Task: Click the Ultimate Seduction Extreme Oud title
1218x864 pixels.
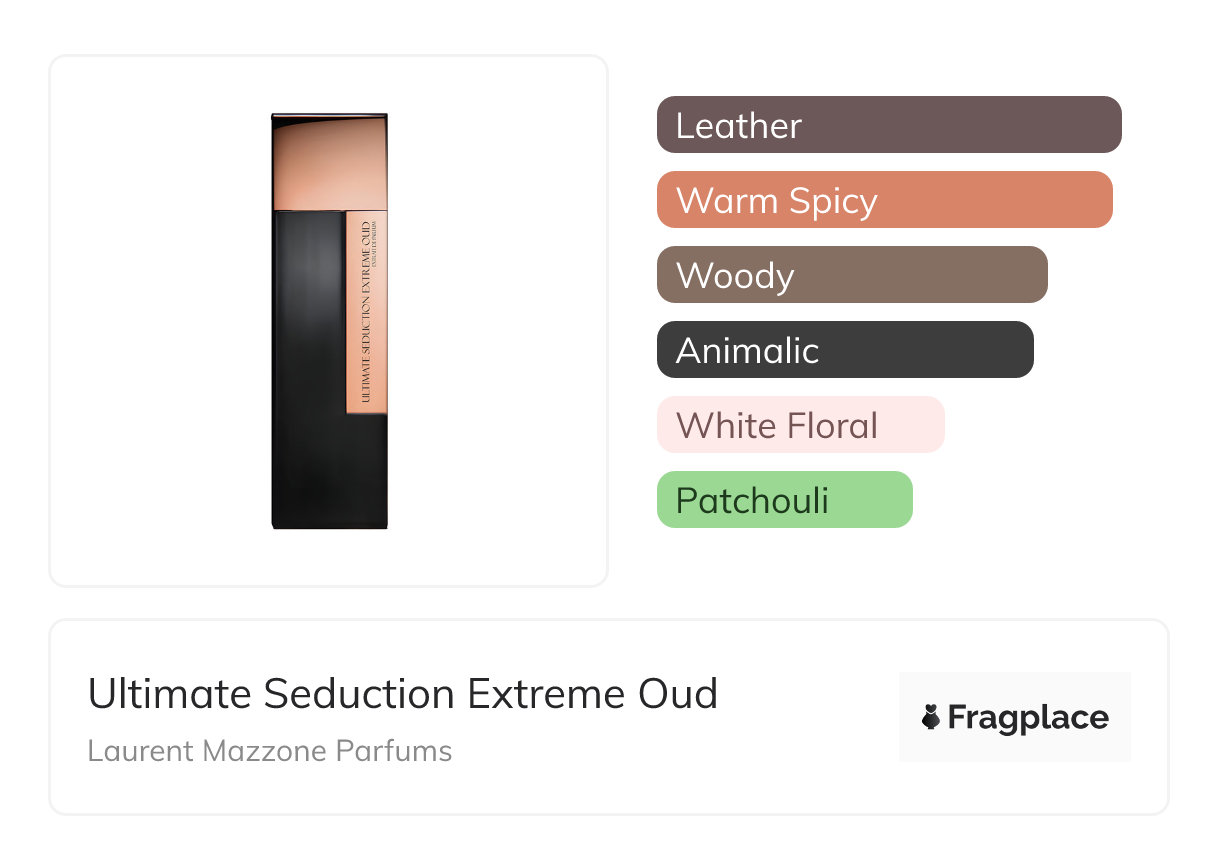Action: click(403, 694)
